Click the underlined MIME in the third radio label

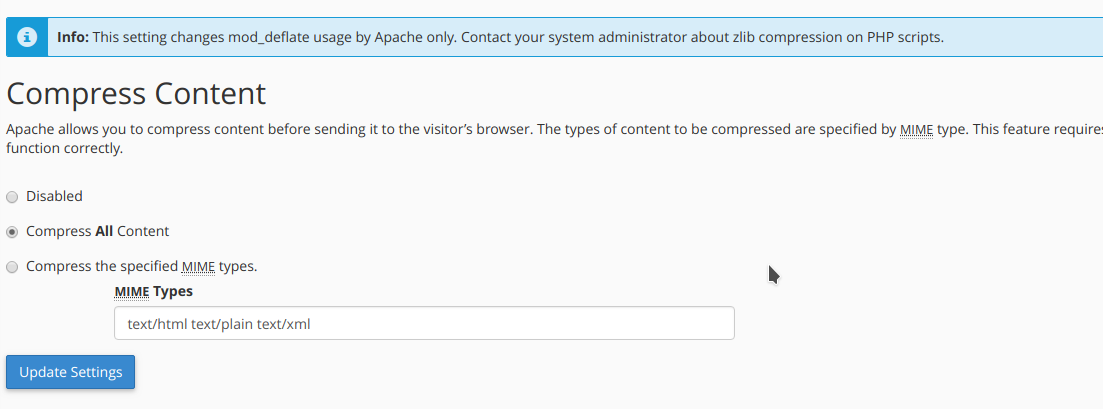(198, 266)
